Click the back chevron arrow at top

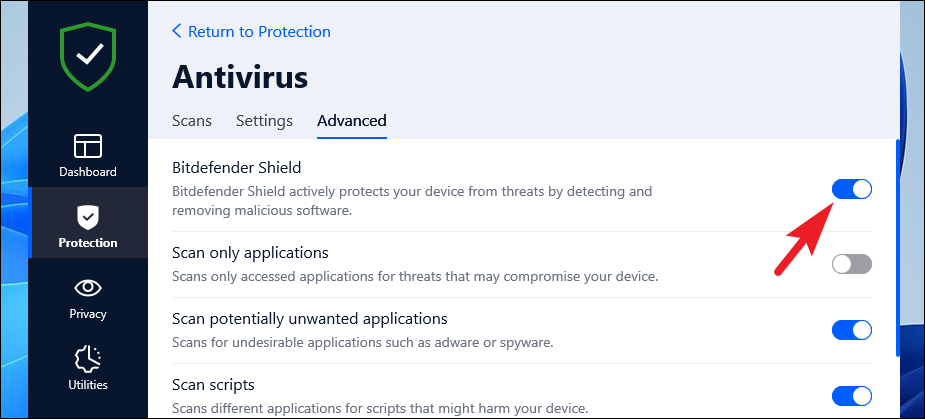(177, 31)
